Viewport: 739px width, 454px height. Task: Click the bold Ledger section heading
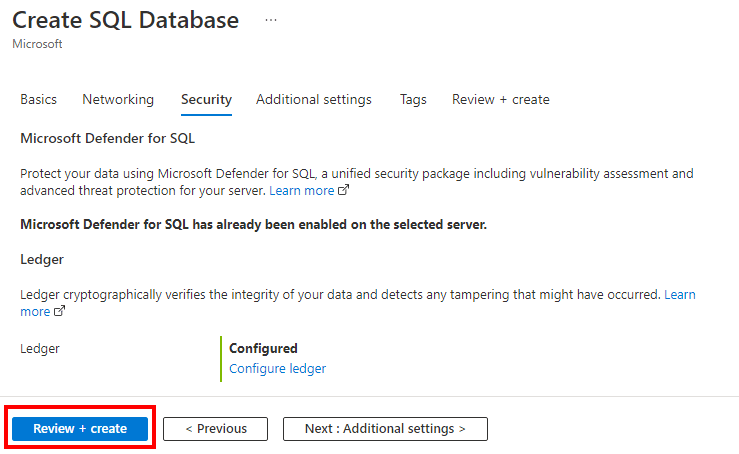click(42, 260)
